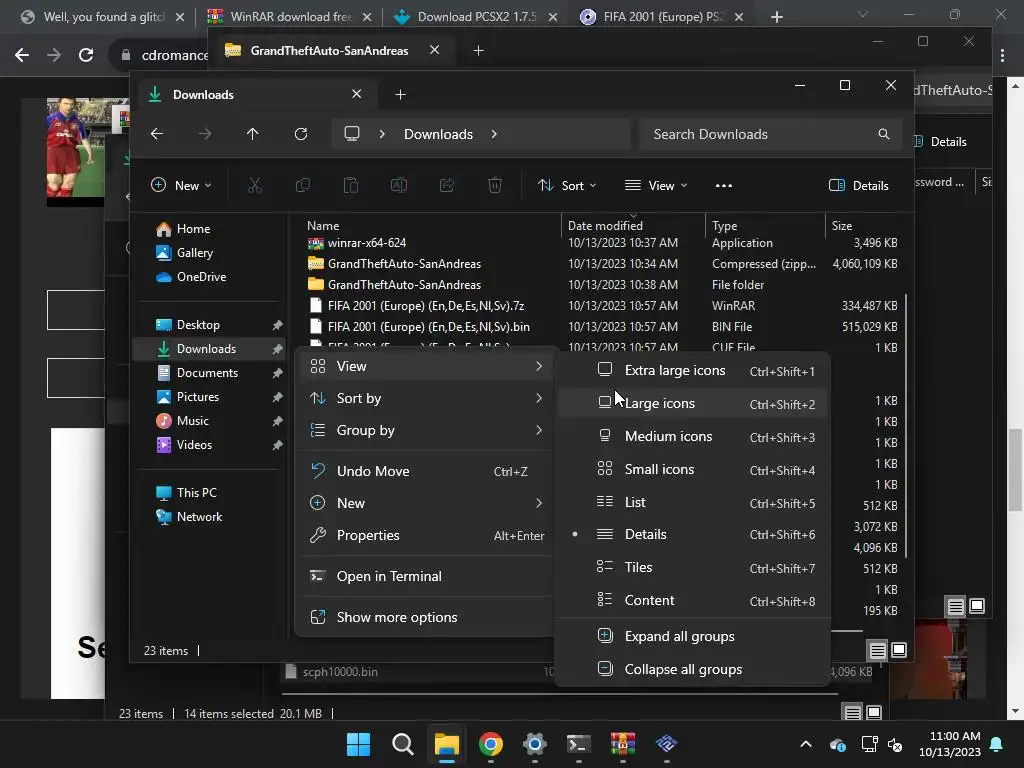Image resolution: width=1024 pixels, height=768 pixels.
Task: Click Collapse all groups
Action: point(692,669)
